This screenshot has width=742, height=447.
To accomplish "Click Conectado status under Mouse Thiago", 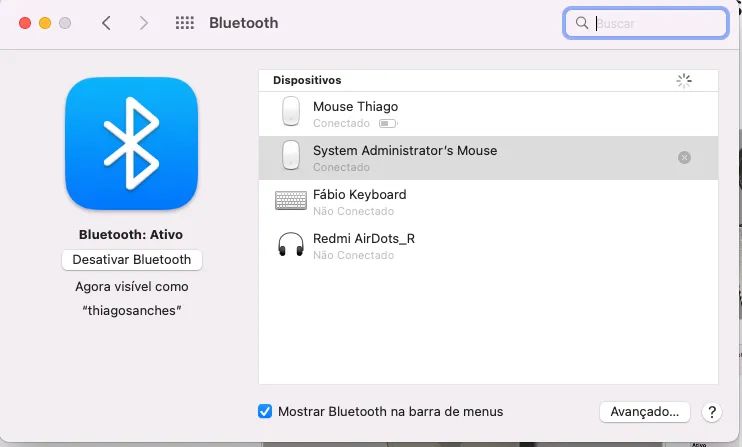I will [341, 123].
